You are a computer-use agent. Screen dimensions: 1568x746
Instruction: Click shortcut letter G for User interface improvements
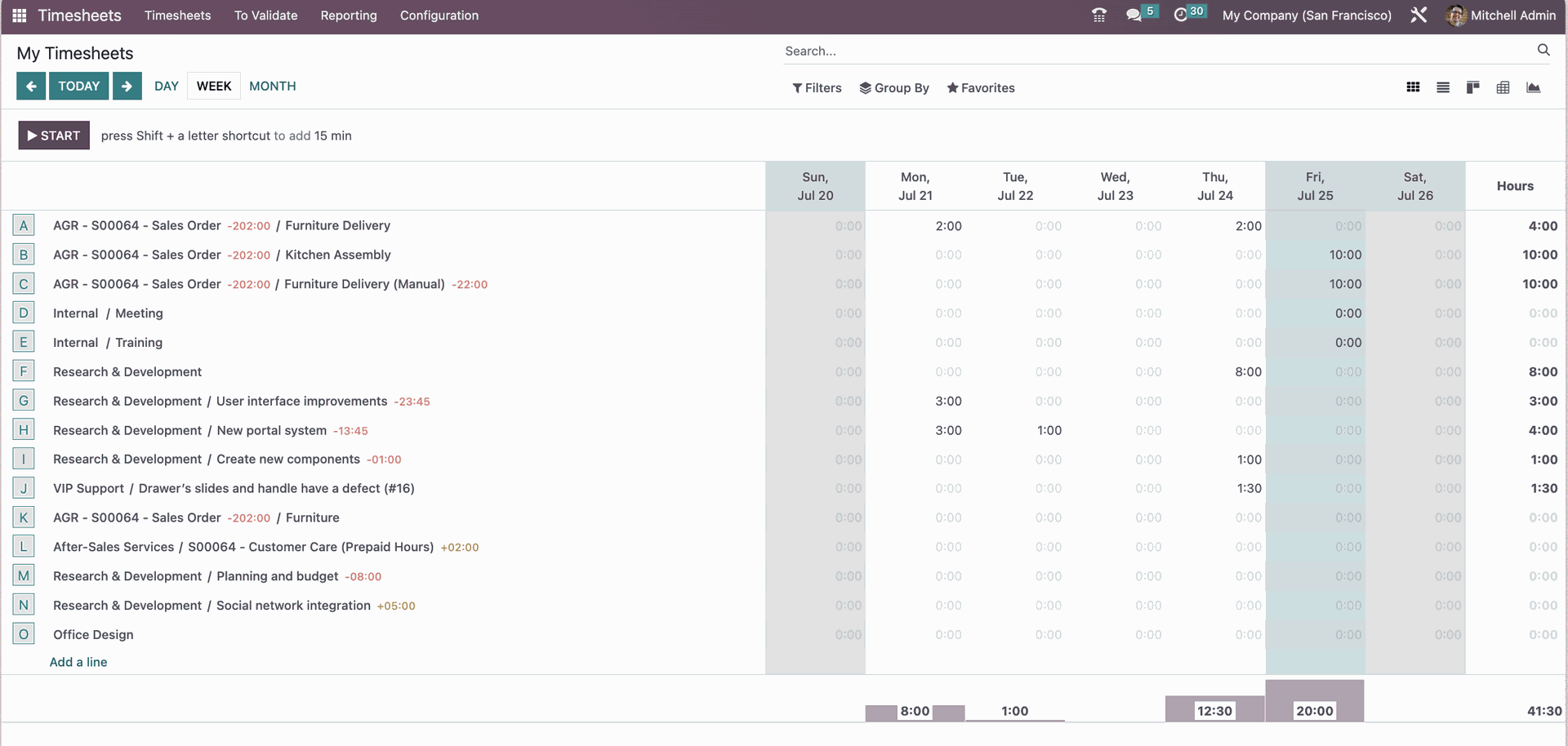coord(24,401)
